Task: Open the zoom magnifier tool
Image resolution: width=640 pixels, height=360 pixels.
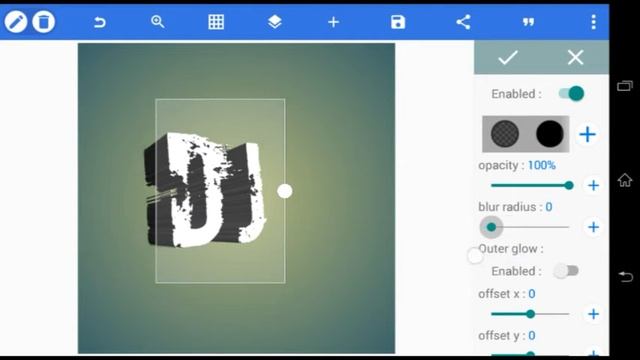Action: pyautogui.click(x=158, y=22)
